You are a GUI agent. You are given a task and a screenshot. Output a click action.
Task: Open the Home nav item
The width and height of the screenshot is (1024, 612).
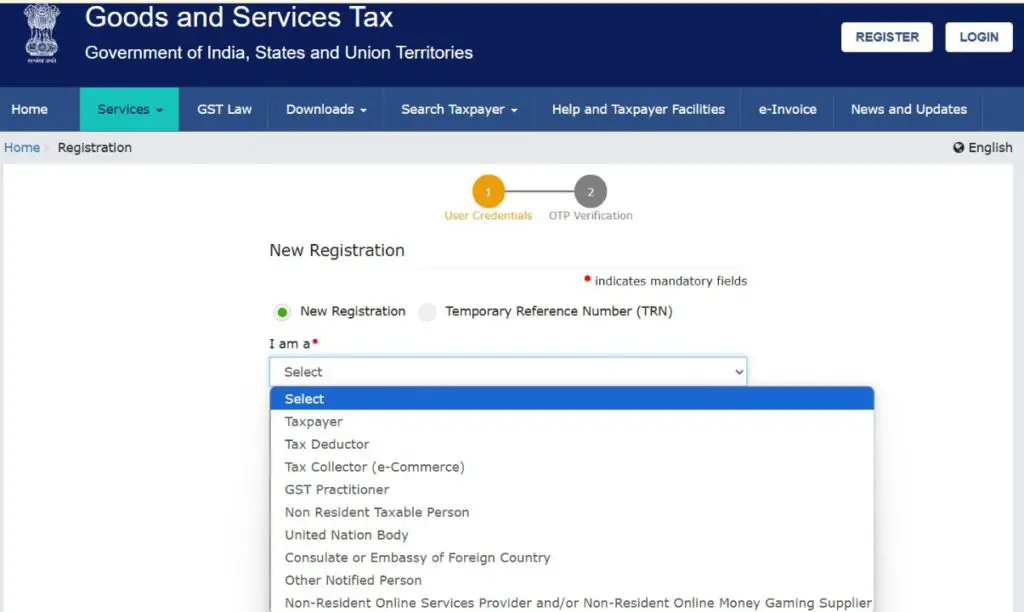[x=29, y=109]
